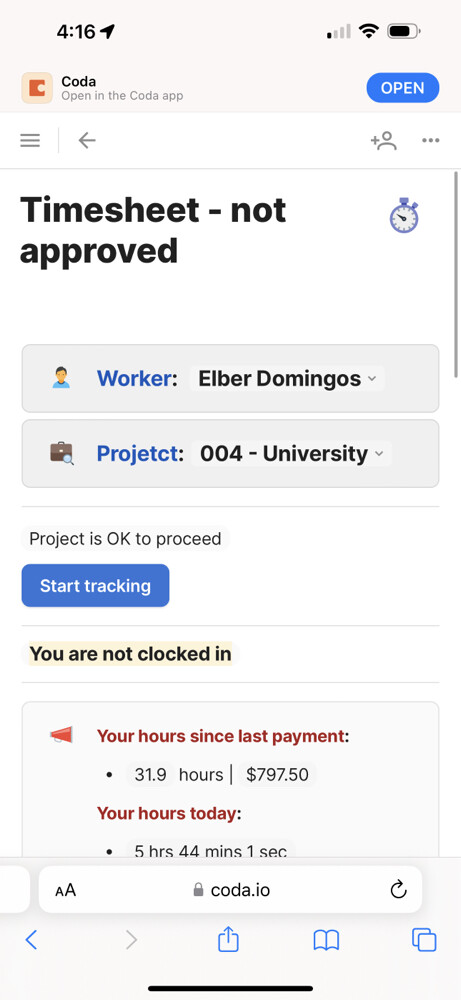
Task: Expand the Project dropdown 004 - University
Action: pos(291,453)
